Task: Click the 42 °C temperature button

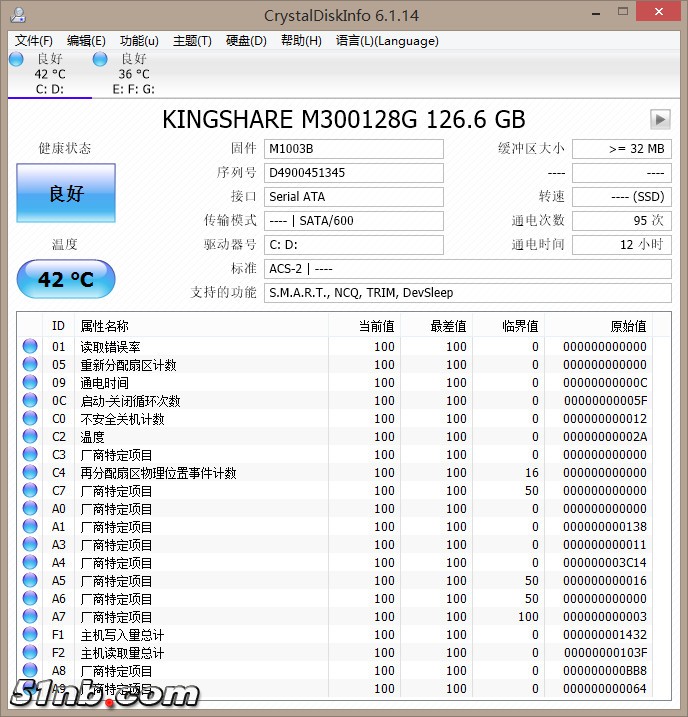Action: coord(66,279)
